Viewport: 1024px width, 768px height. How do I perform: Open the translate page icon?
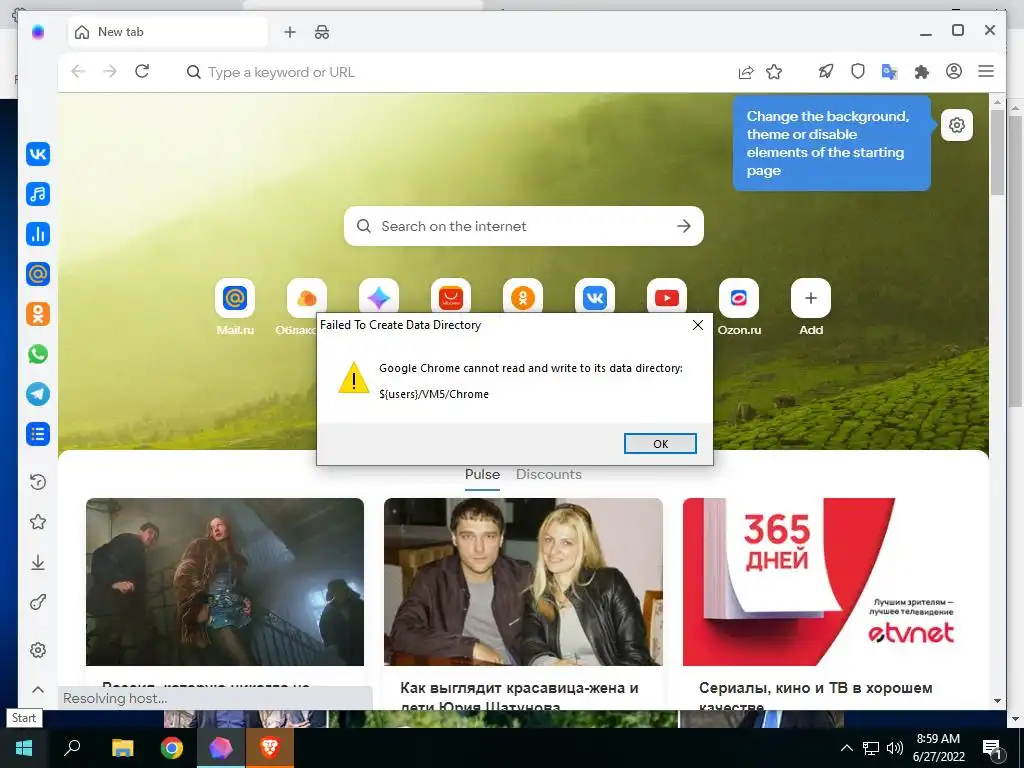coord(889,71)
